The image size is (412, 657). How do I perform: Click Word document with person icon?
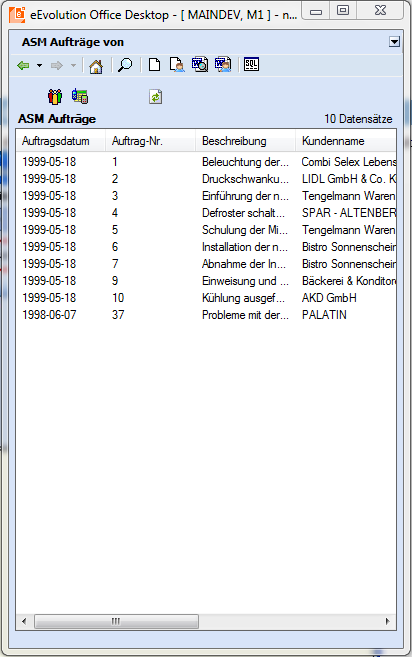[x=223, y=65]
